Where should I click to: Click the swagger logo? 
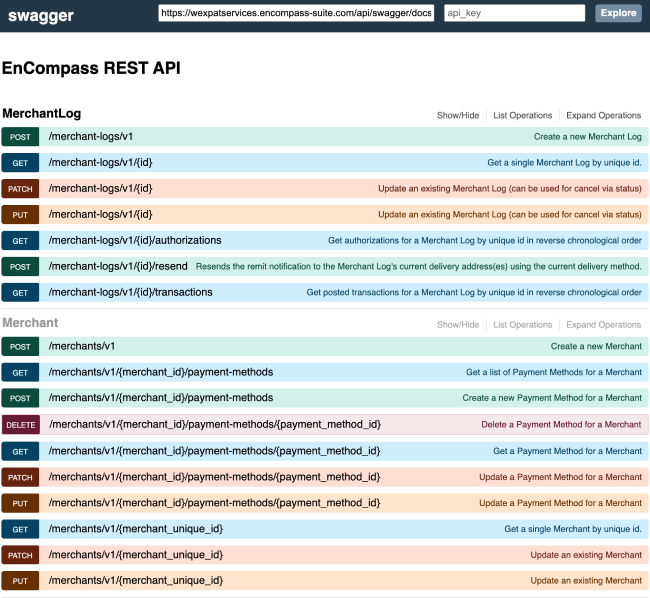41,16
